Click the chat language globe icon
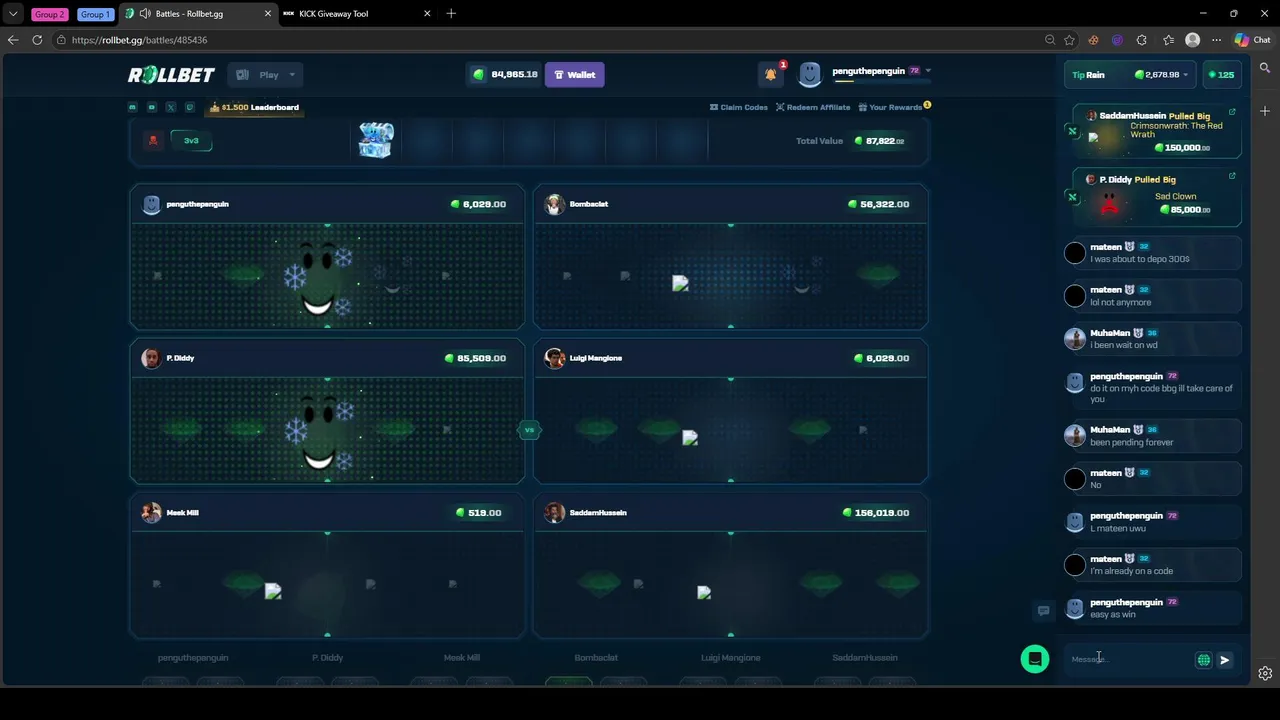The height and width of the screenshot is (720, 1280). tap(1204, 660)
